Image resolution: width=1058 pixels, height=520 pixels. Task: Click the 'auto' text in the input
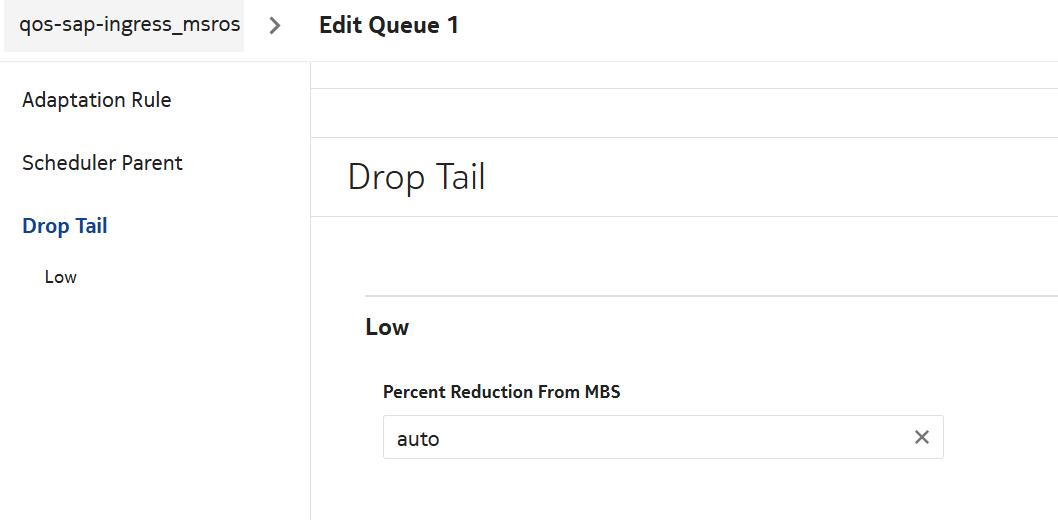[418, 438]
